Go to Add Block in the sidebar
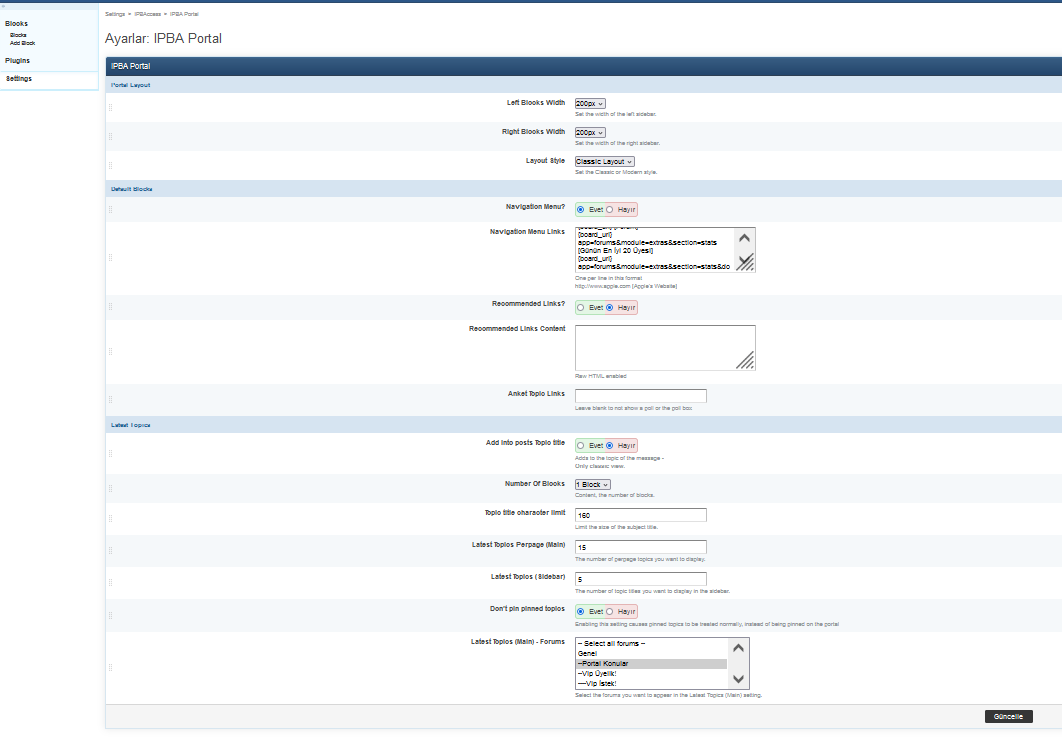This screenshot has width=1062, height=753. pyautogui.click(x=22, y=43)
